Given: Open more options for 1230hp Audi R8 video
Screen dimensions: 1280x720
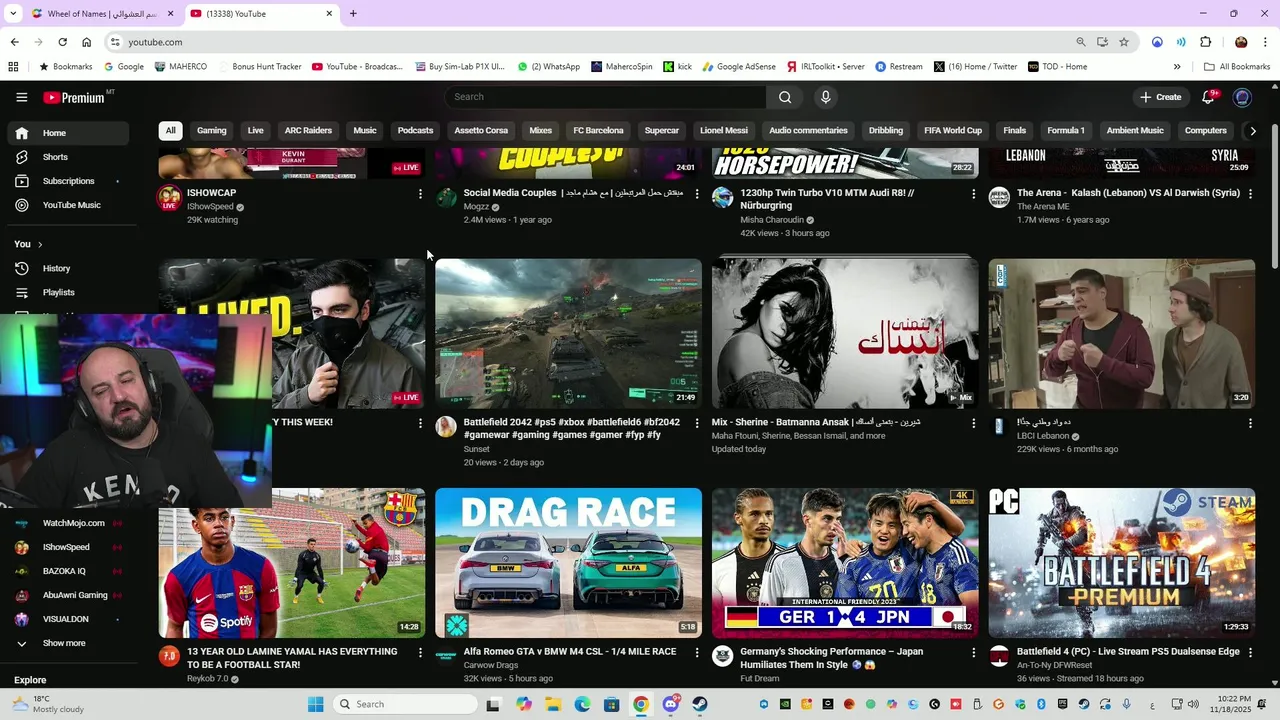Looking at the screenshot, I should (x=973, y=194).
